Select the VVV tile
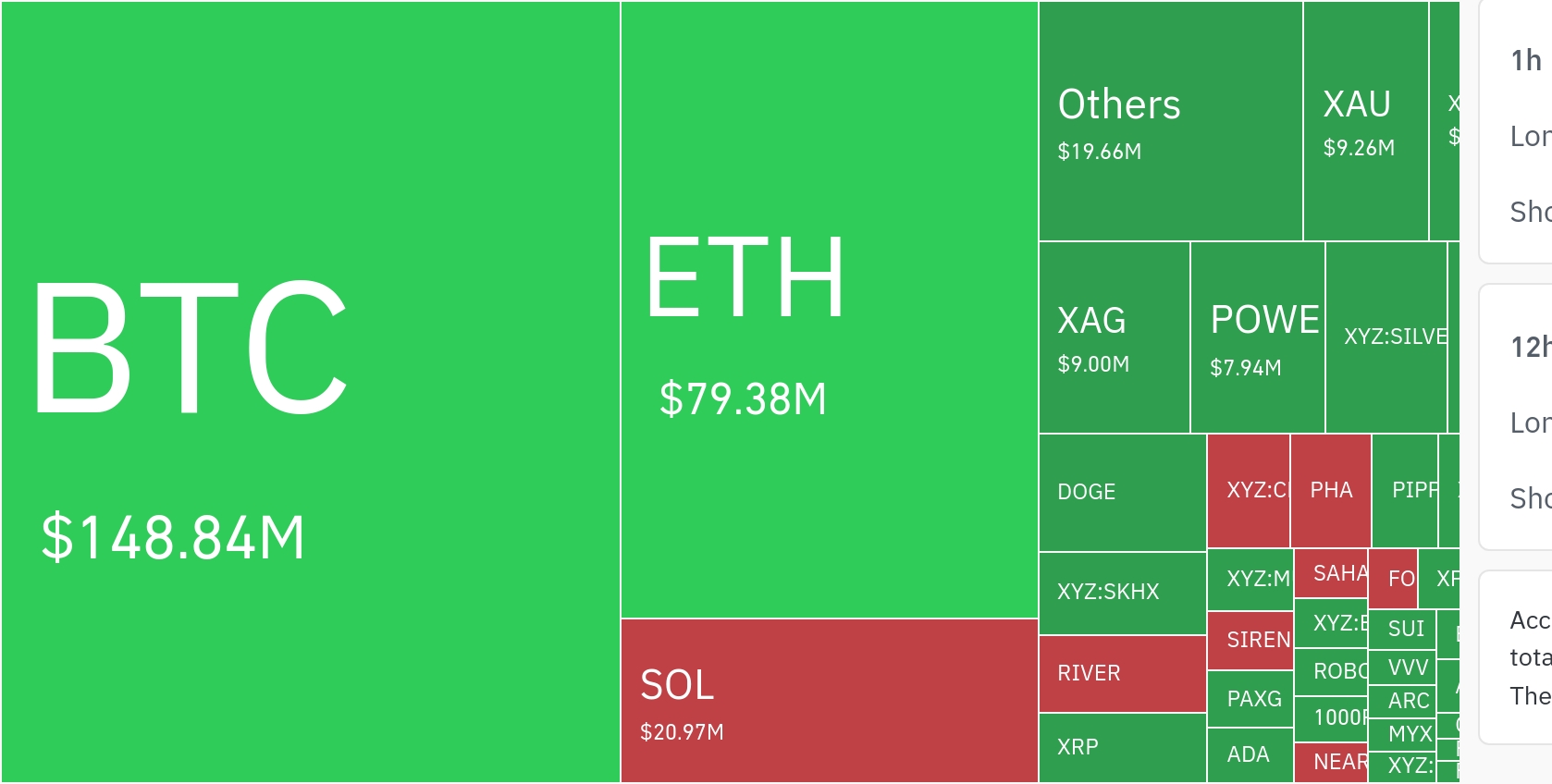This screenshot has width=1552, height=784. (x=1401, y=668)
